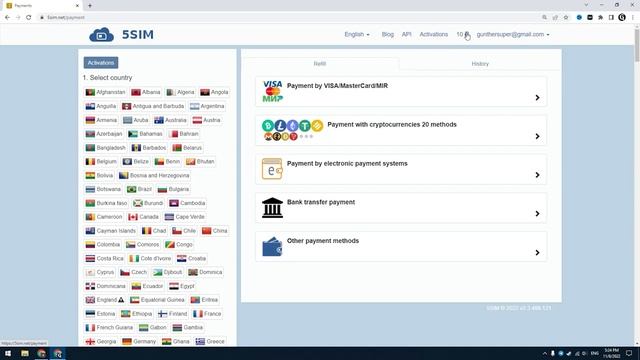Select China country button
This screenshot has width=640, height=360.
tap(215, 231)
